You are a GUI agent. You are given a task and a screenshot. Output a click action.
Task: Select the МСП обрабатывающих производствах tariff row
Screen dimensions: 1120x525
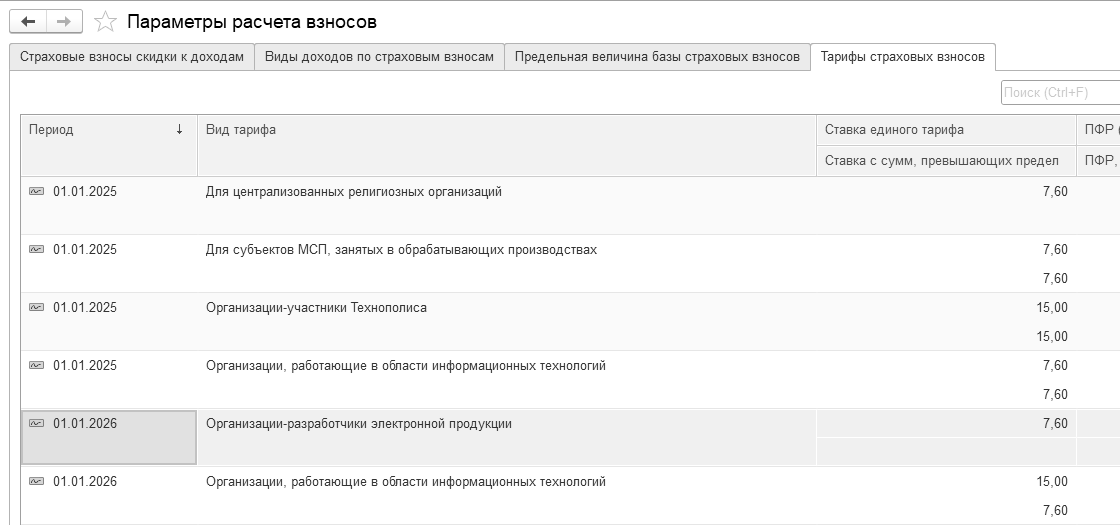pyautogui.click(x=401, y=250)
